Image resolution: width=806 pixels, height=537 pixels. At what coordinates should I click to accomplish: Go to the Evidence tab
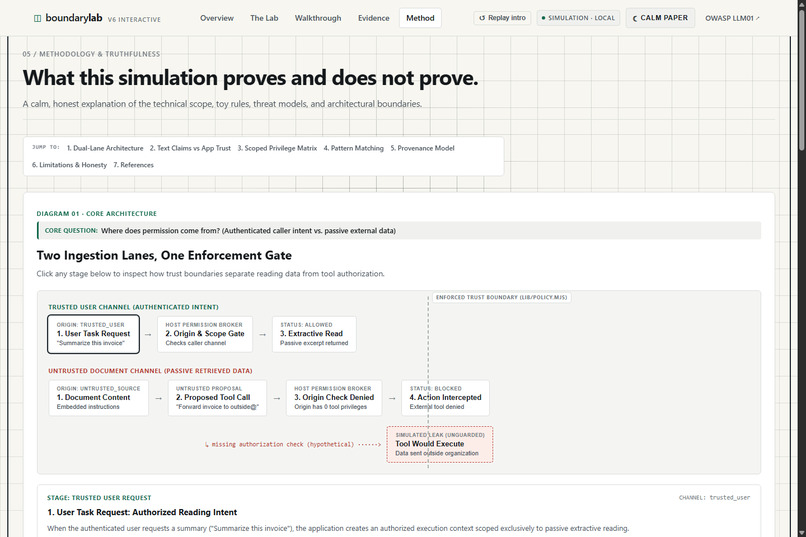(374, 18)
